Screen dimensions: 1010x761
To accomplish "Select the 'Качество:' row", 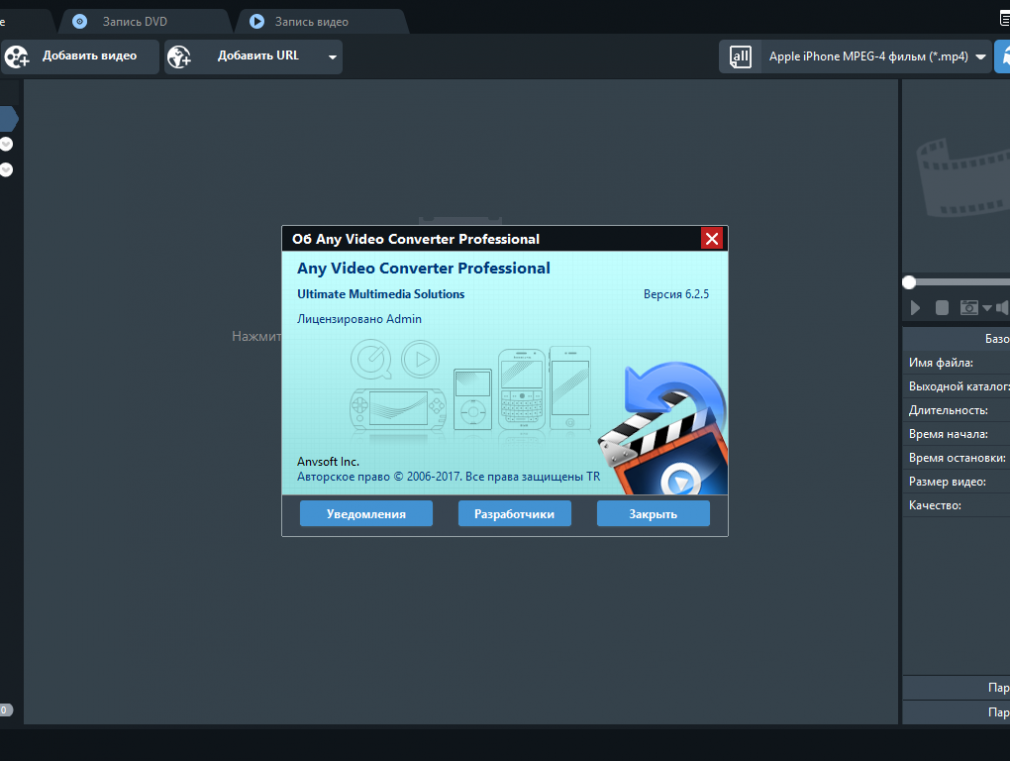I will point(956,506).
